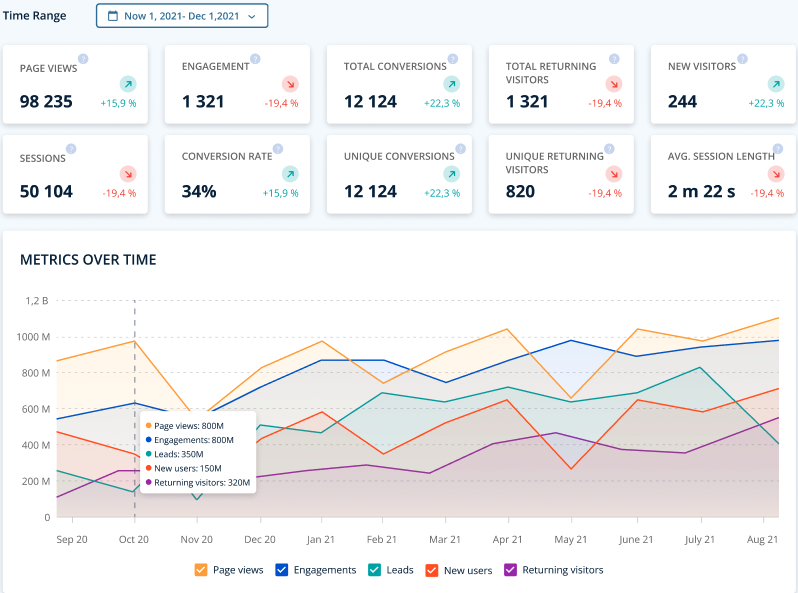The height and width of the screenshot is (593, 798).
Task: Click the New users orange-red legend swatch
Action: (x=432, y=570)
